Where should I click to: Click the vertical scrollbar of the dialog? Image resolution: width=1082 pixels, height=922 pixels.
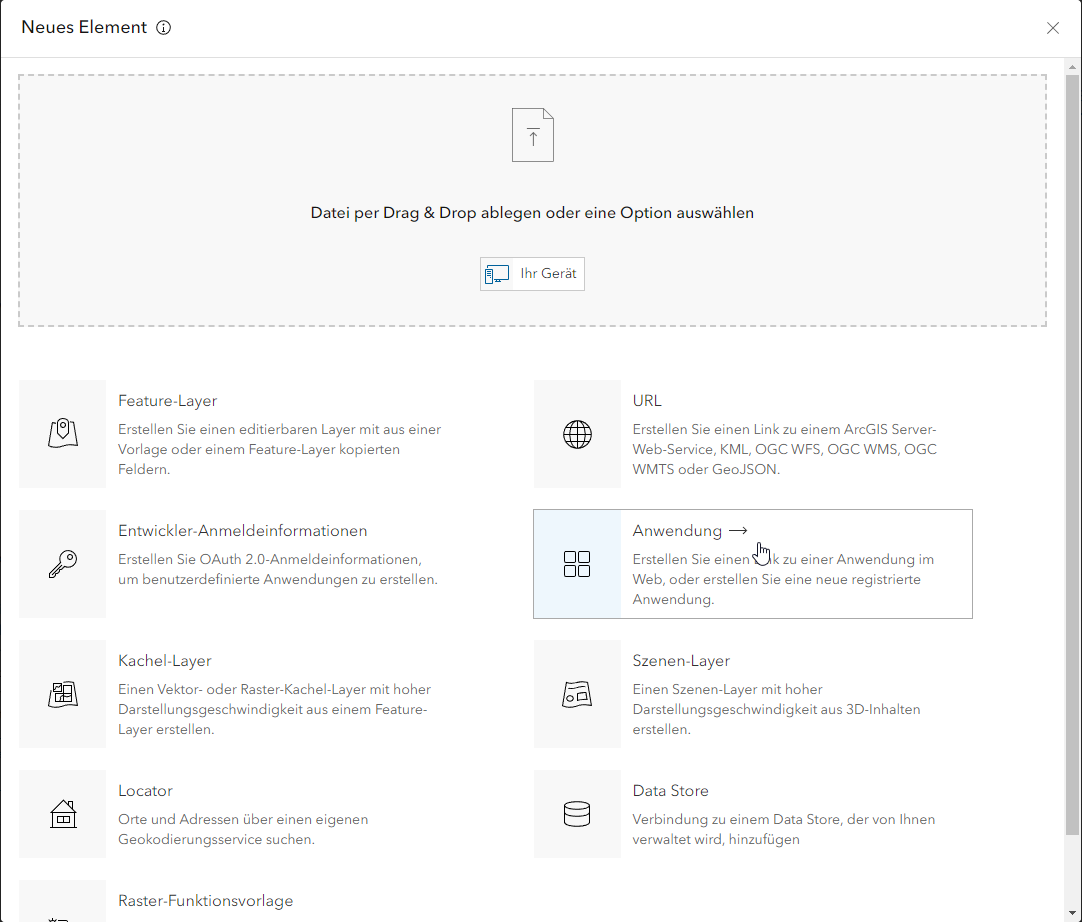click(1072, 450)
